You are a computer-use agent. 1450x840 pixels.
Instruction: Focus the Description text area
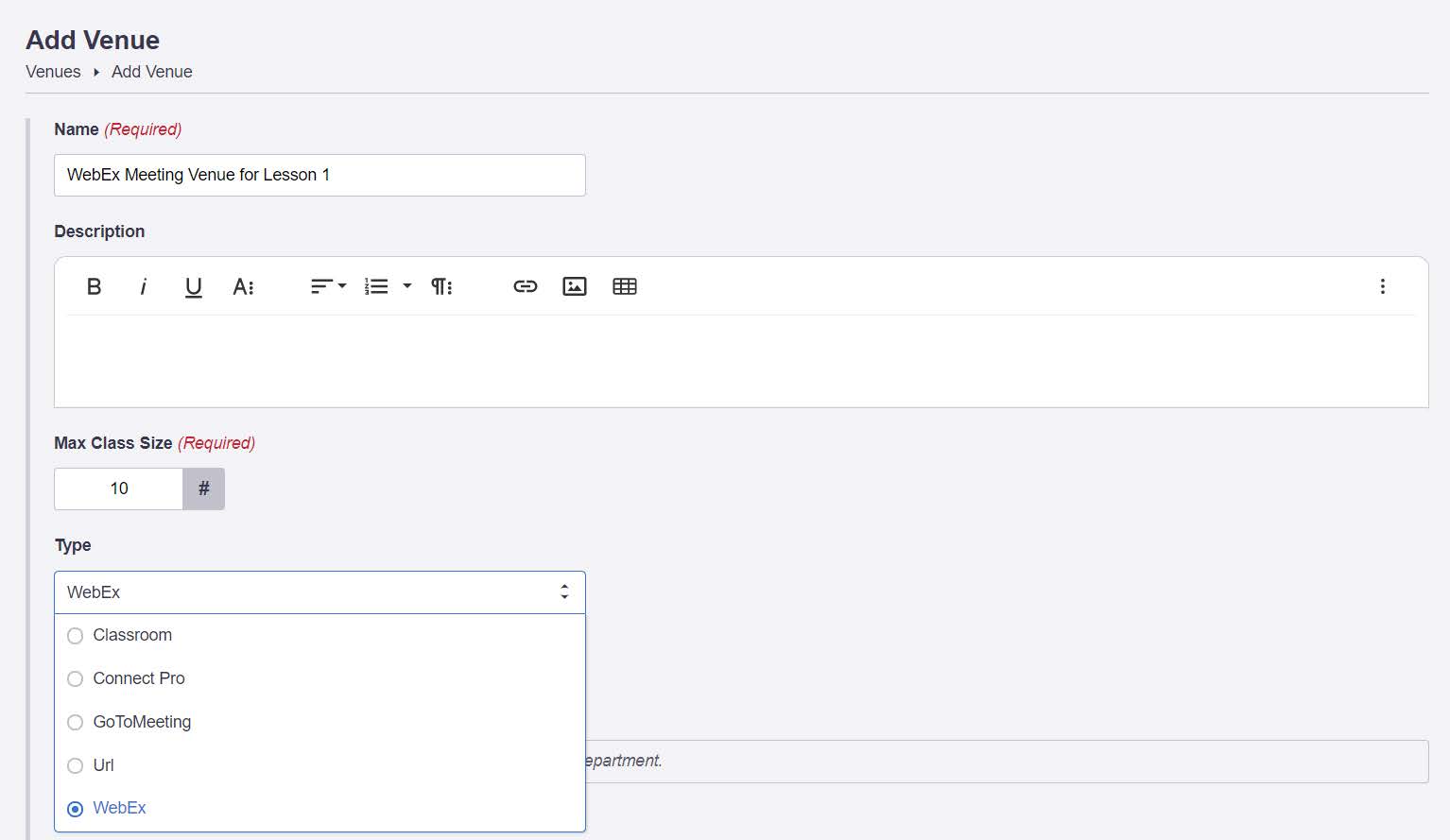(741, 361)
